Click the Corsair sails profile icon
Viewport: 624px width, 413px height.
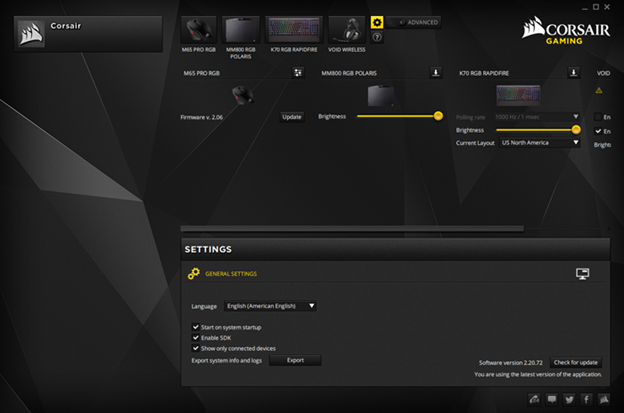coord(31,34)
